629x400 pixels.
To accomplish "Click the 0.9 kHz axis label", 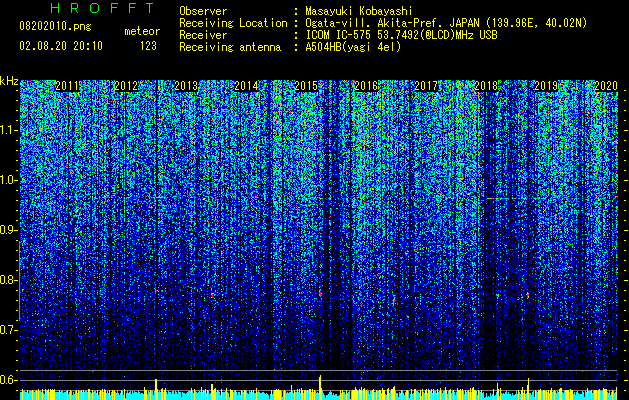I will point(9,230).
